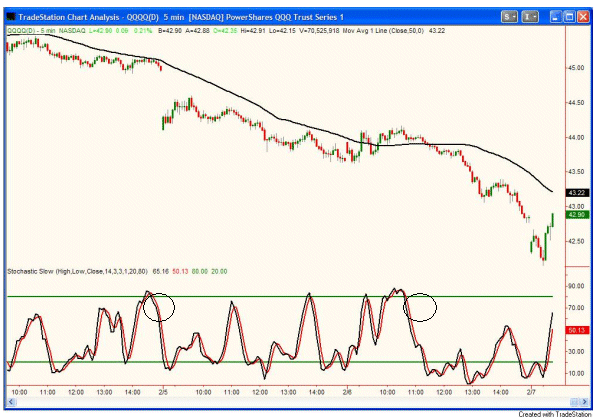597x420 pixels.
Task: Click the 'Stochastic Slow' indicator label
Action: (x=30, y=271)
